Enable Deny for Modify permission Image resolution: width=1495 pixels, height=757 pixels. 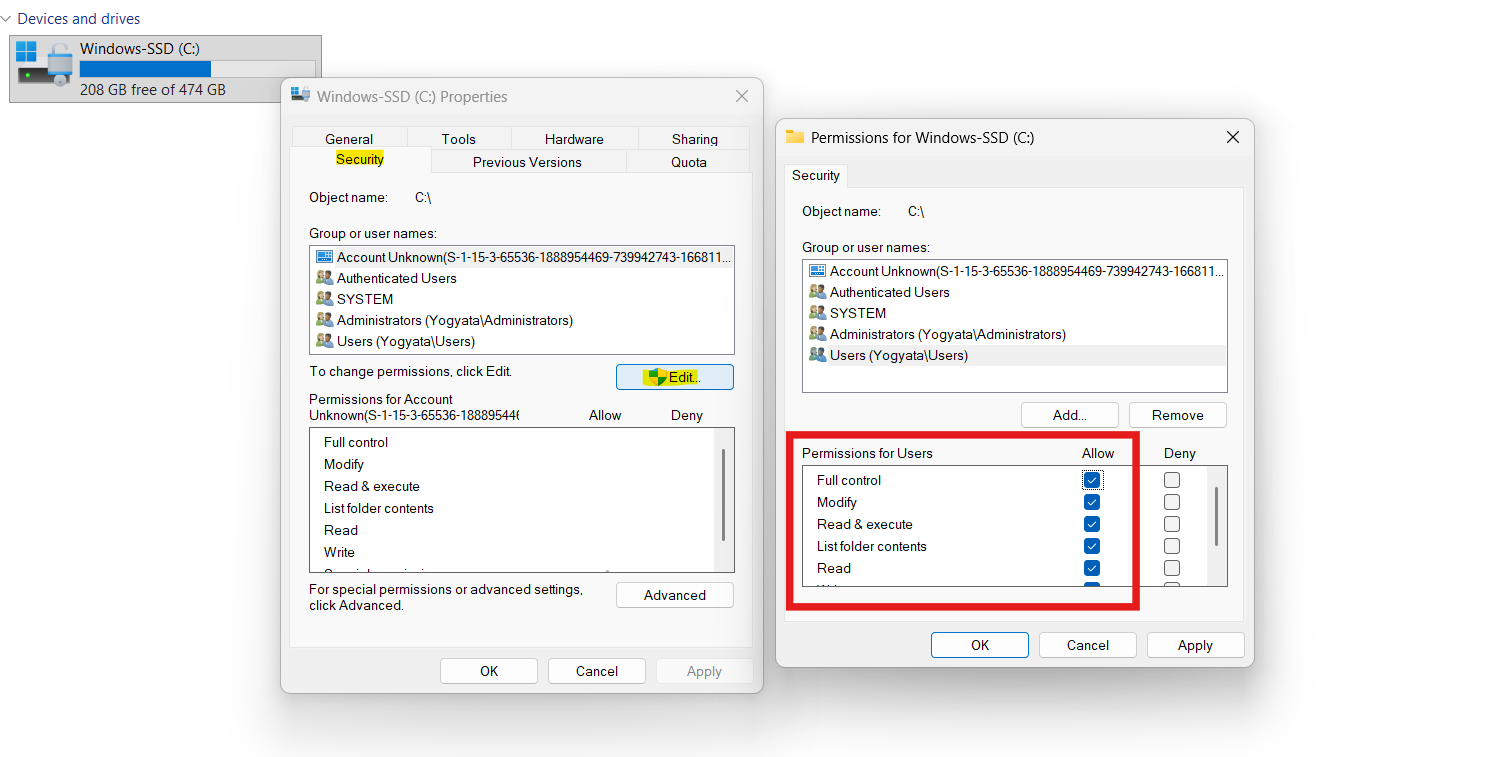click(1171, 501)
